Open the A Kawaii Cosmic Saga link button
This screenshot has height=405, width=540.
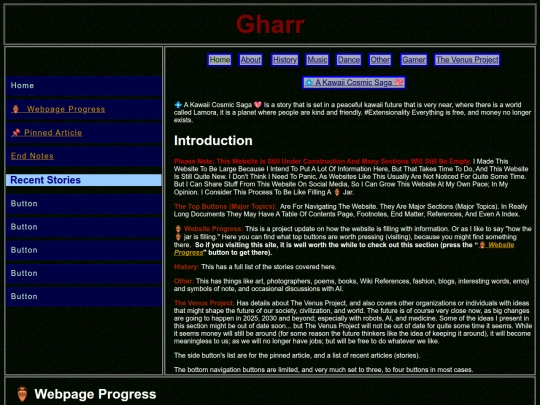[354, 83]
